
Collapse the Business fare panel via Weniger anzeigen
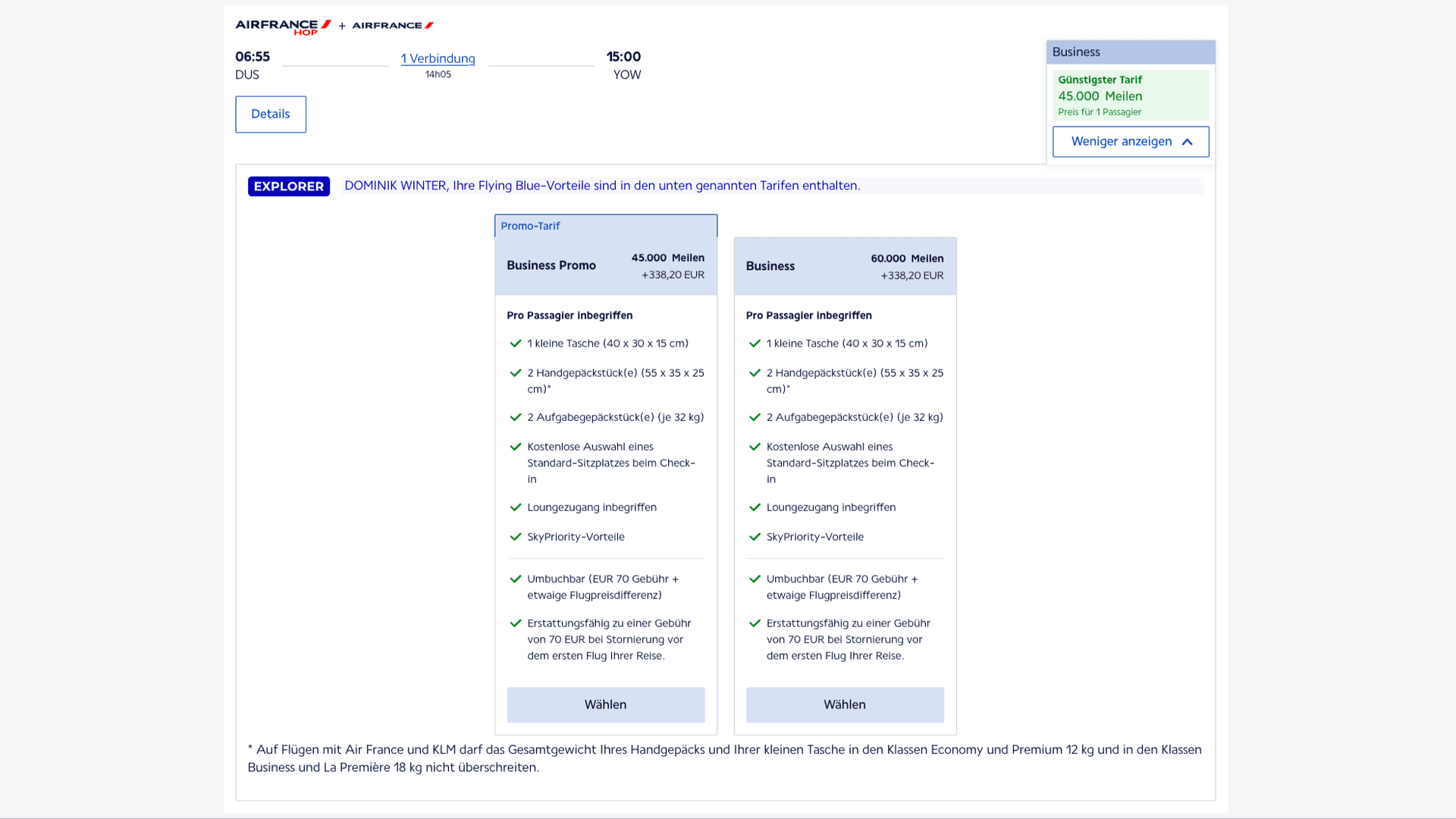(x=1122, y=142)
